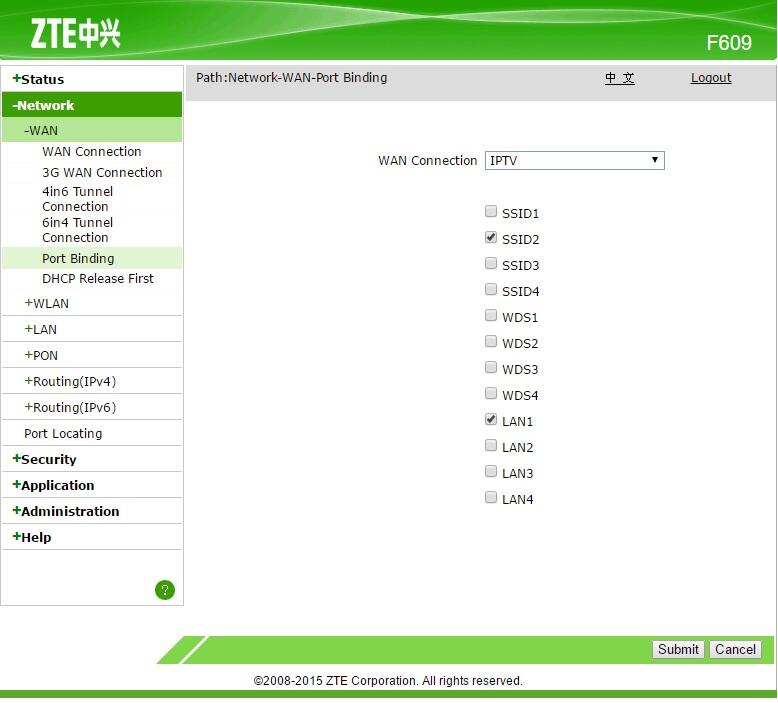Open the WAN Connection IPTV dropdown

(575, 160)
